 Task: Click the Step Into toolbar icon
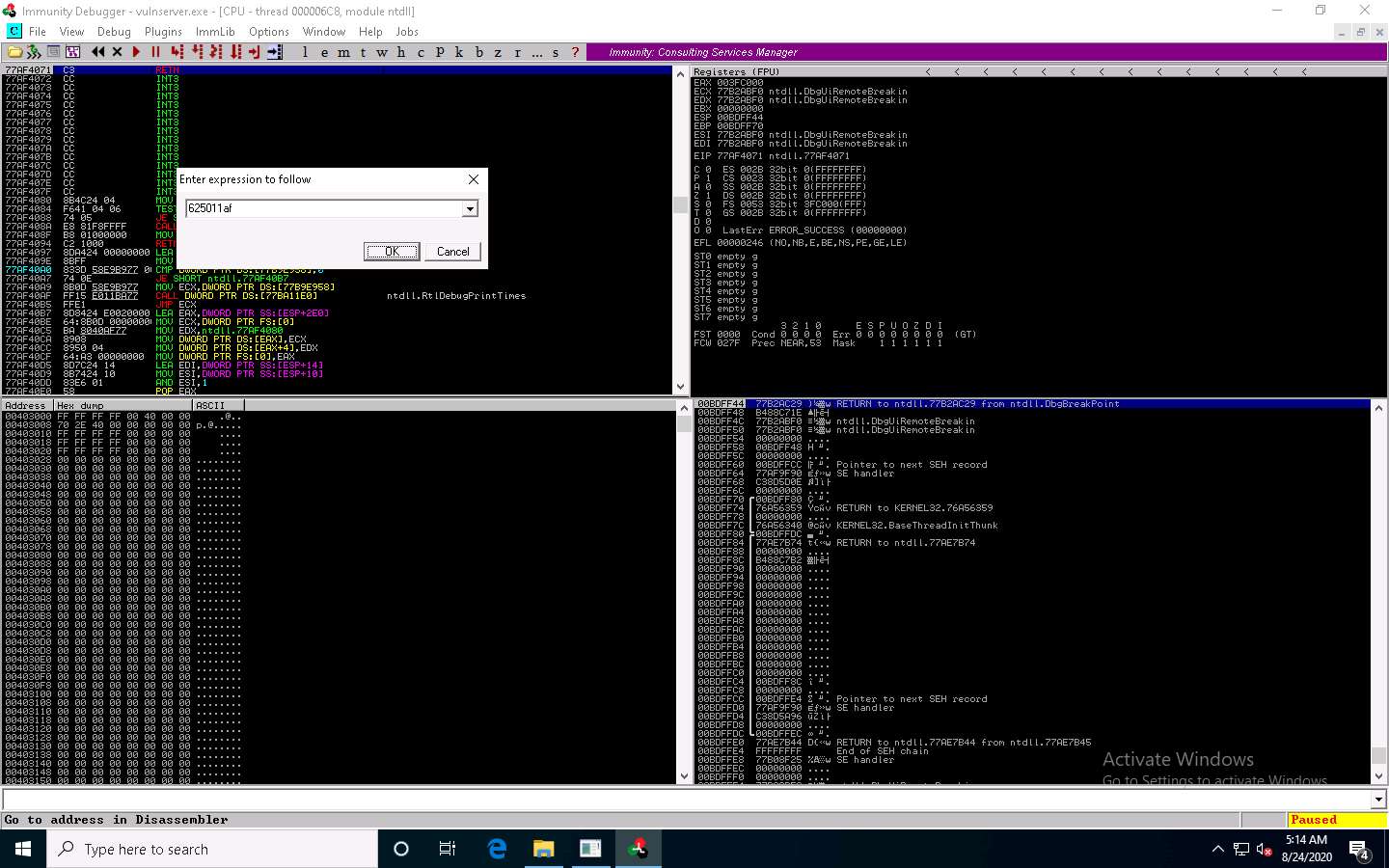click(x=177, y=52)
